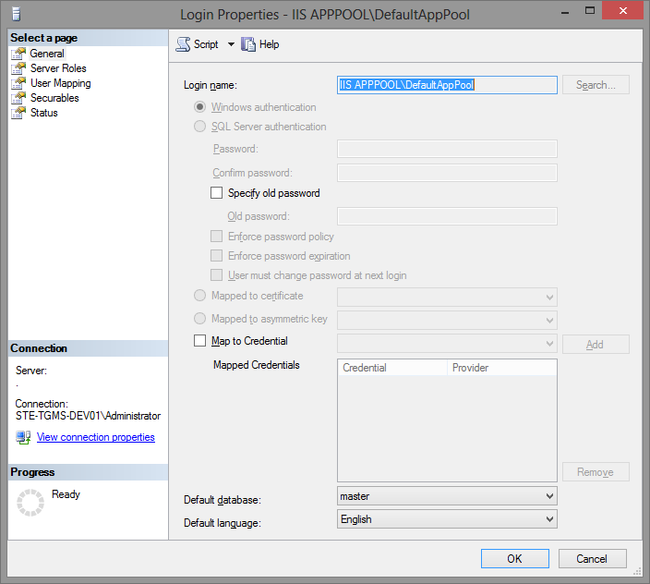Click the Ready progress spinner icon
The image size is (650, 584).
click(30, 503)
